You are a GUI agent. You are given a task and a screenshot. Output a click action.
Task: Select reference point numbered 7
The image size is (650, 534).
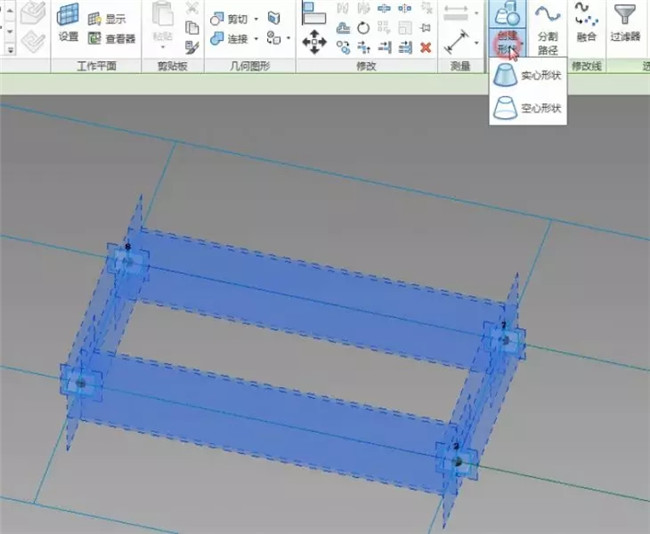click(x=505, y=340)
